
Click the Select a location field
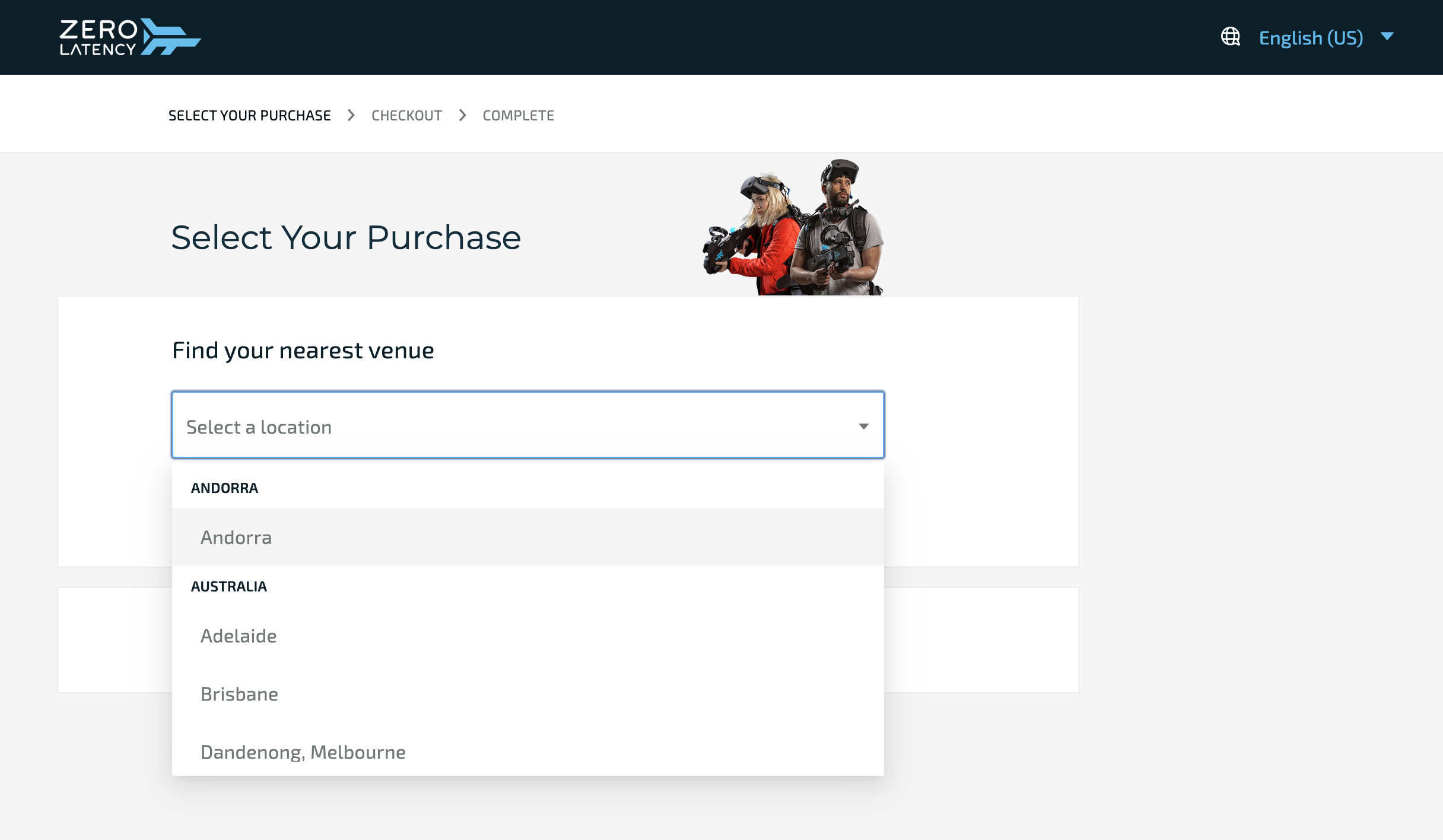(x=528, y=425)
